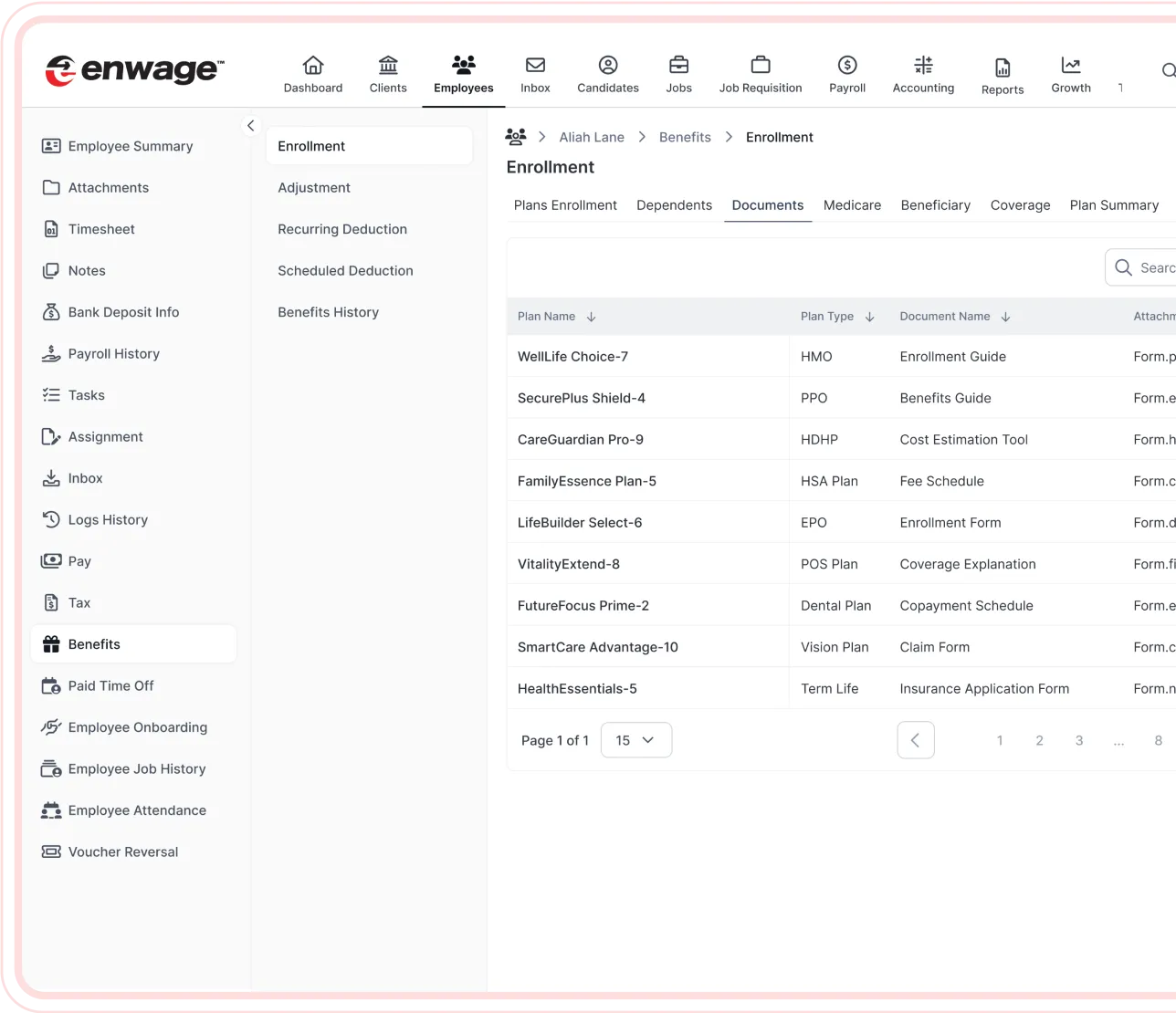Viewport: 1176px width, 1013px height.
Task: Click the Job Requisition briefcase icon
Action: (761, 66)
